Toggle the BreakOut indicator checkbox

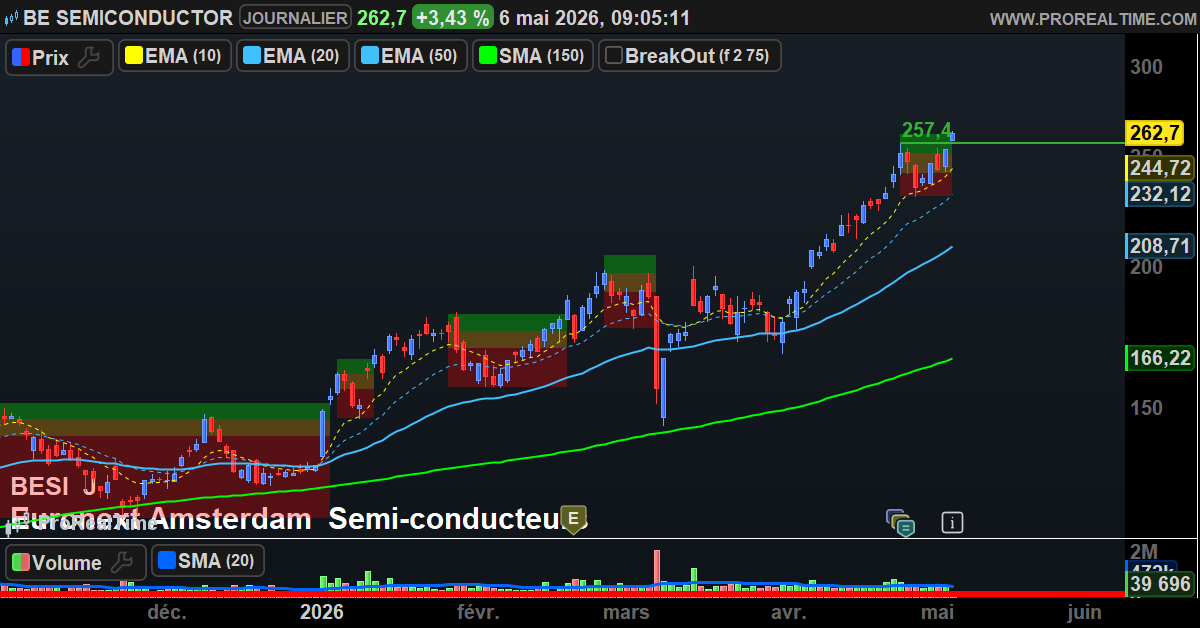[x=614, y=56]
